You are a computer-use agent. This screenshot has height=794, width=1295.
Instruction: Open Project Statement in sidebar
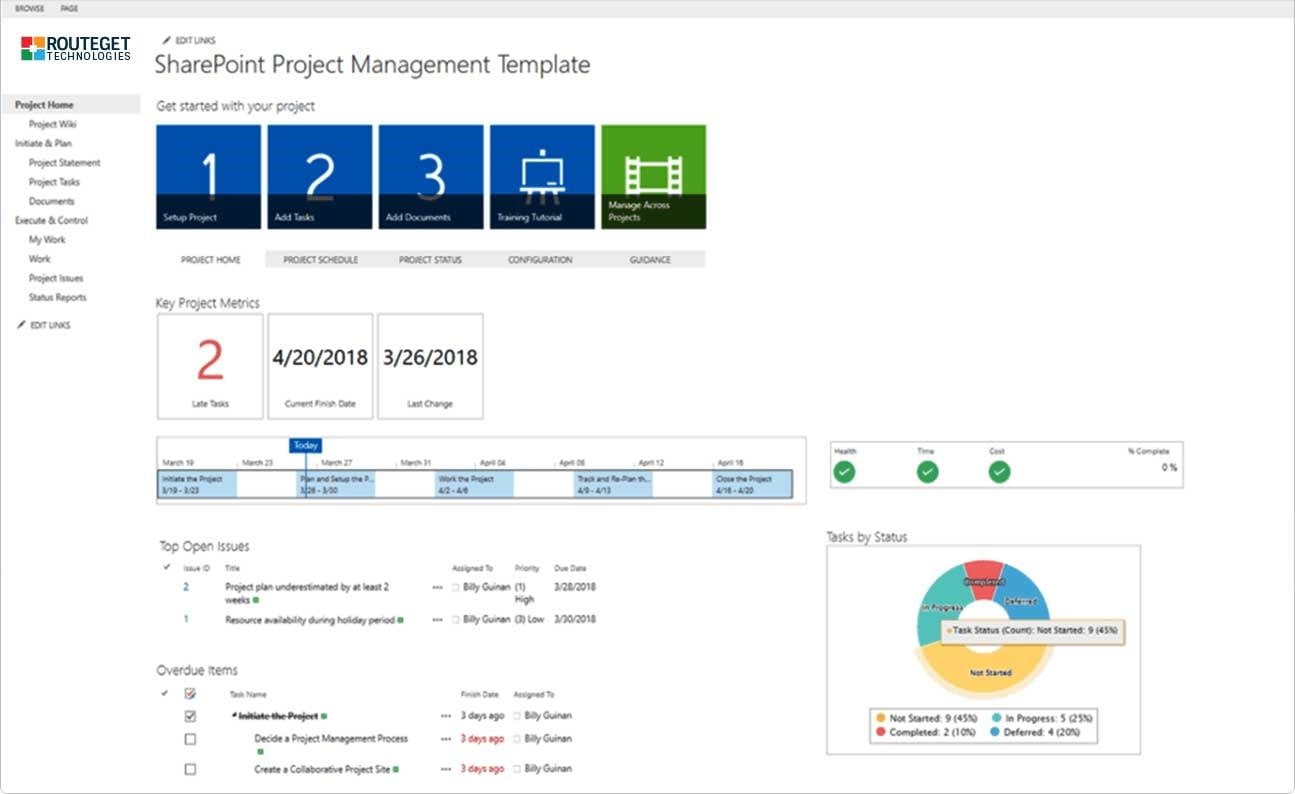(65, 163)
